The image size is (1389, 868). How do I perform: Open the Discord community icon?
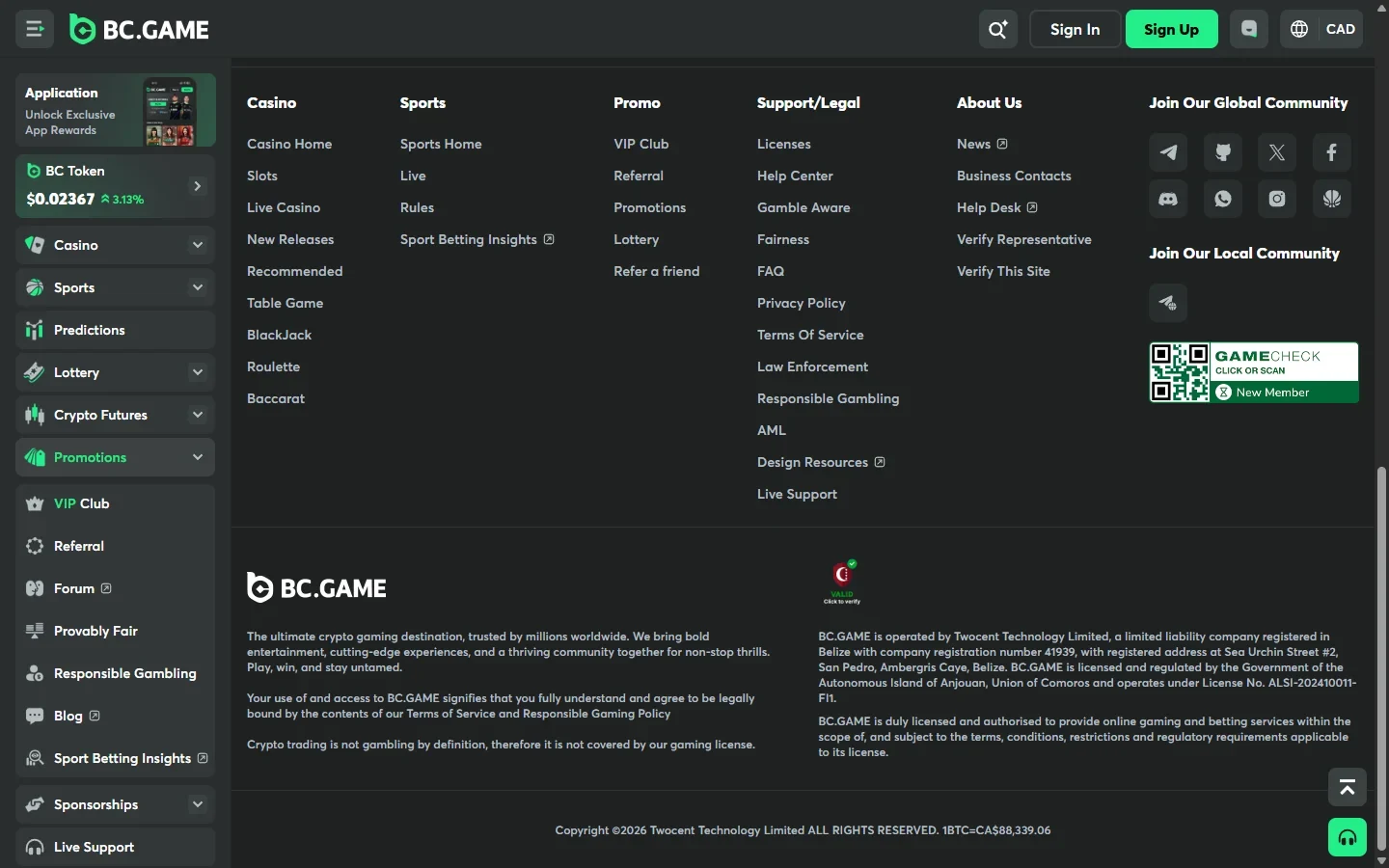(x=1168, y=199)
